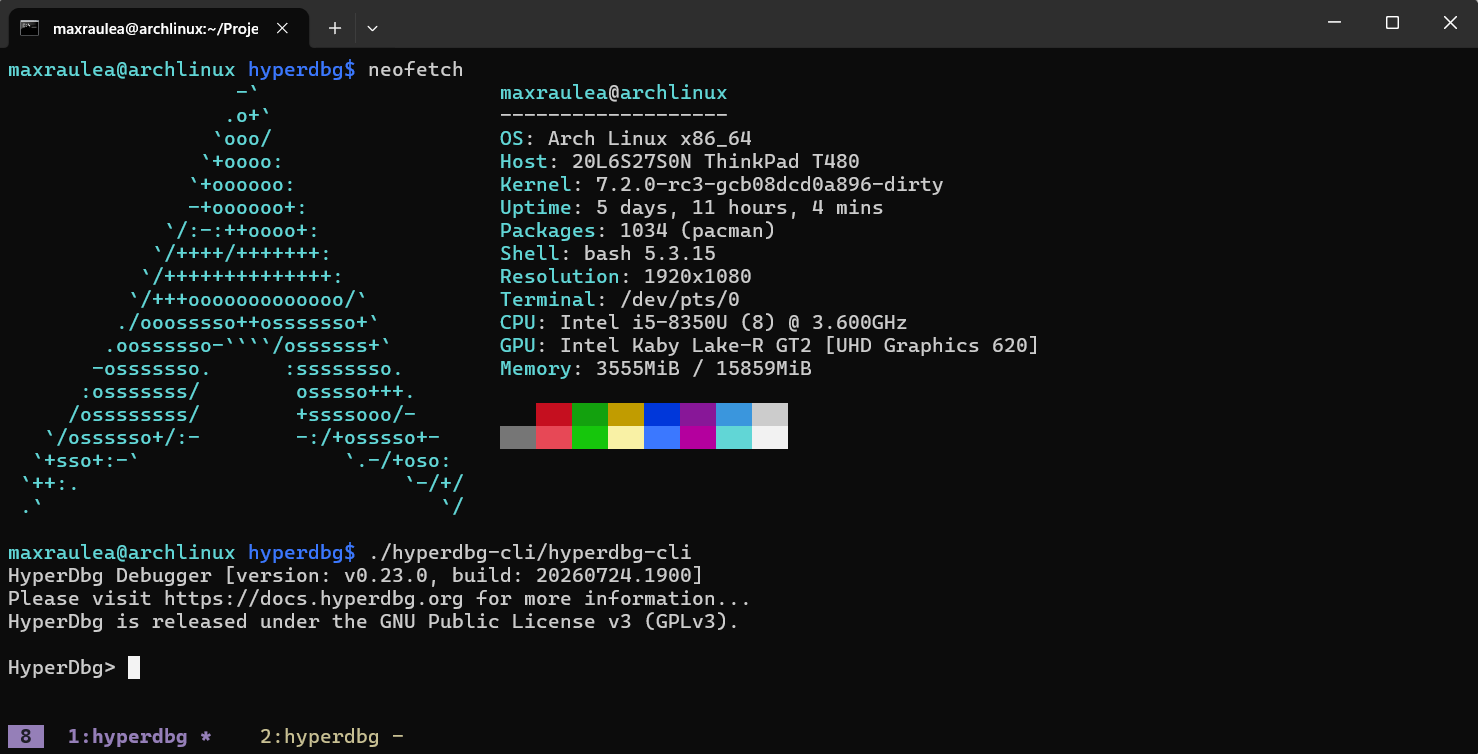The image size is (1478, 754).
Task: Place cursor at the HyperDbg> prompt block
Action: 134,667
